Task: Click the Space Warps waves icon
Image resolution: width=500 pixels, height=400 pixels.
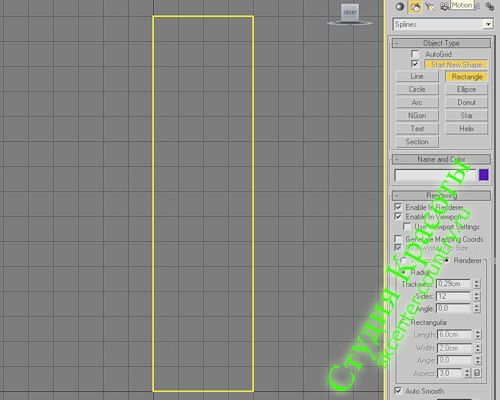Action: coord(477,7)
